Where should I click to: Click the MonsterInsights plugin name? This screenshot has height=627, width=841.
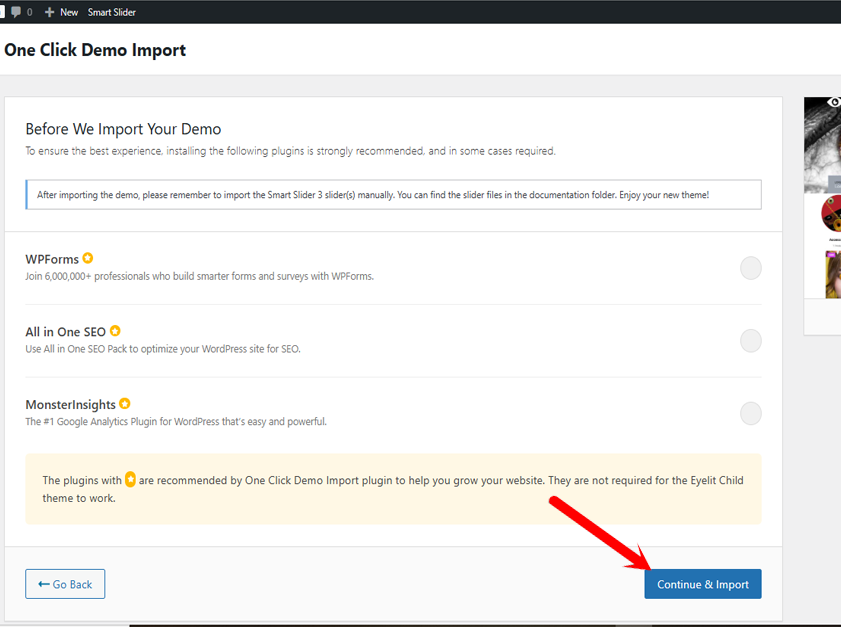(70, 405)
